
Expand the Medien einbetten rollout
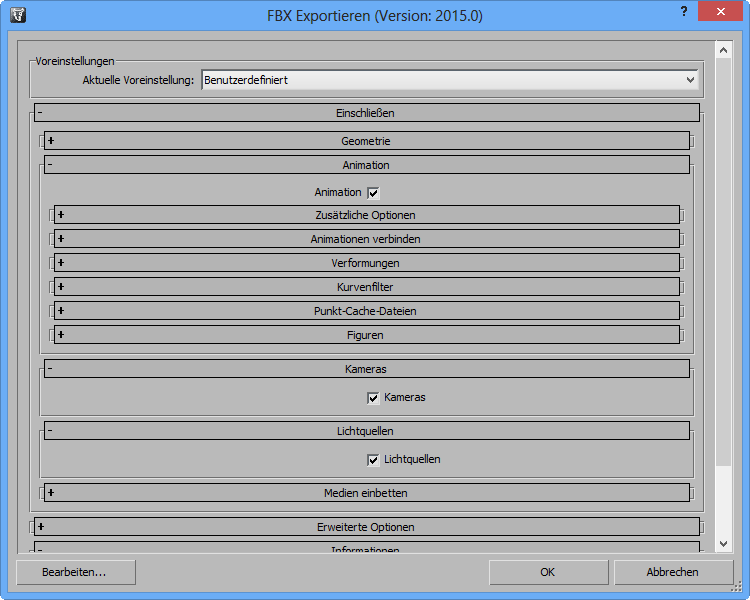tap(367, 493)
